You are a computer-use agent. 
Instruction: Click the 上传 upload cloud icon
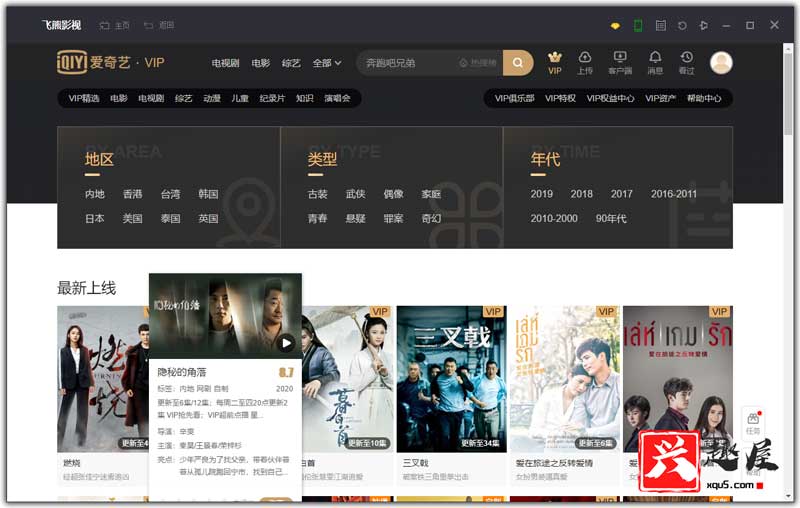pos(585,63)
